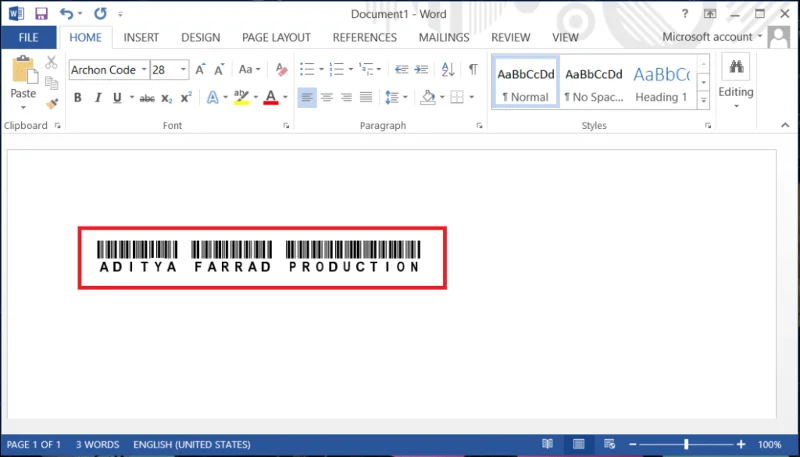Expand the Styles gallery More arrow
The width and height of the screenshot is (800, 457).
pyautogui.click(x=704, y=100)
